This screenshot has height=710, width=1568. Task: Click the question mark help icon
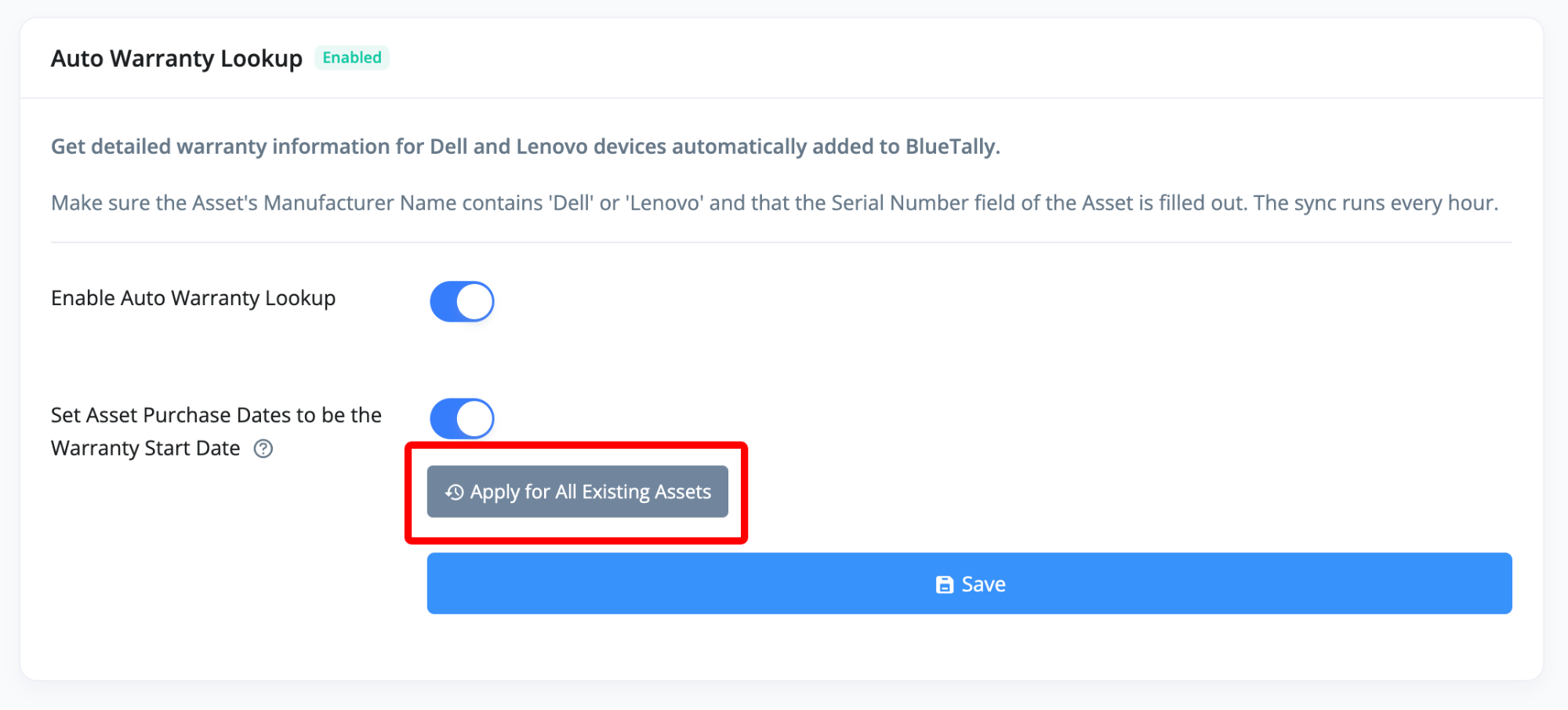point(263,449)
